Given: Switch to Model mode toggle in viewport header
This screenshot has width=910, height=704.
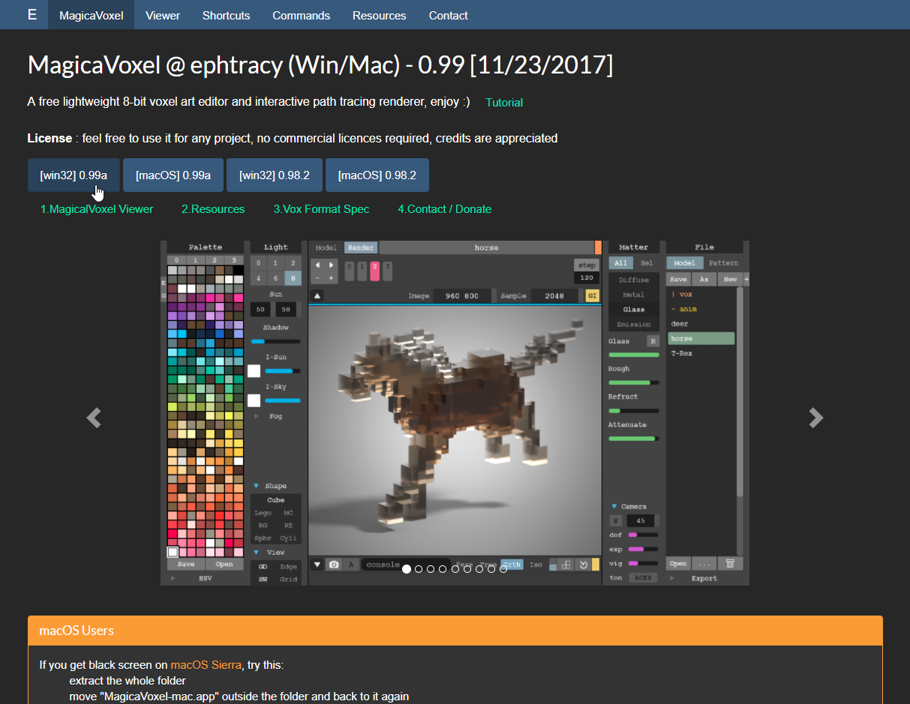Looking at the screenshot, I should point(326,248).
